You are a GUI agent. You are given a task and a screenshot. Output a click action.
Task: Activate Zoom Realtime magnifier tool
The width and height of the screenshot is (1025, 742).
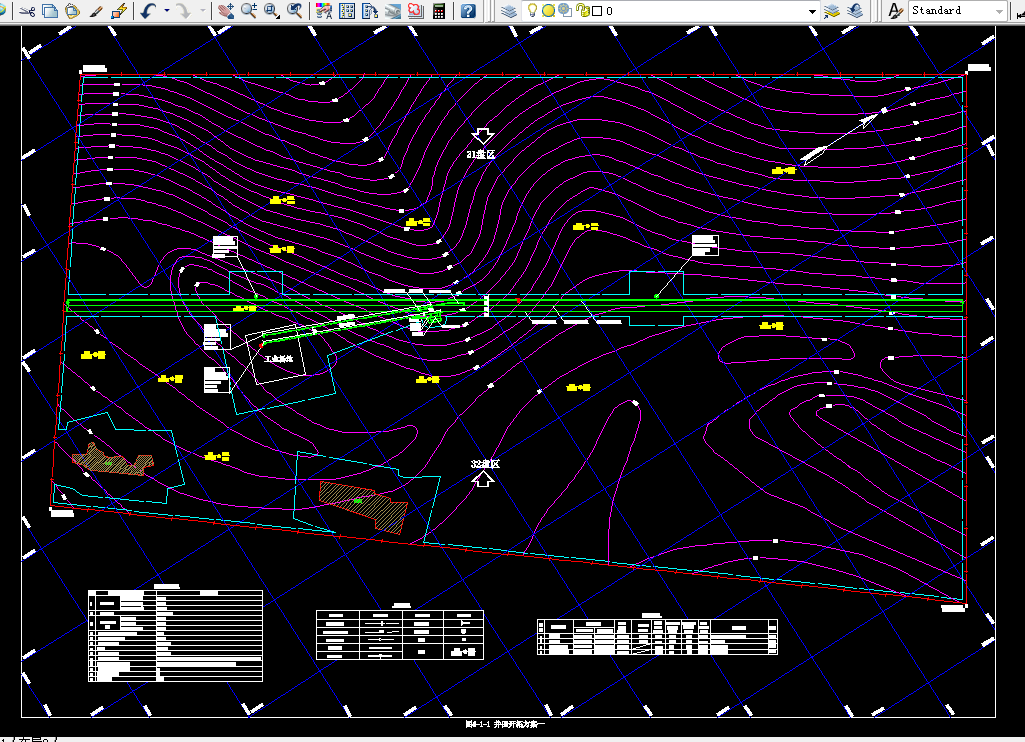[248, 11]
